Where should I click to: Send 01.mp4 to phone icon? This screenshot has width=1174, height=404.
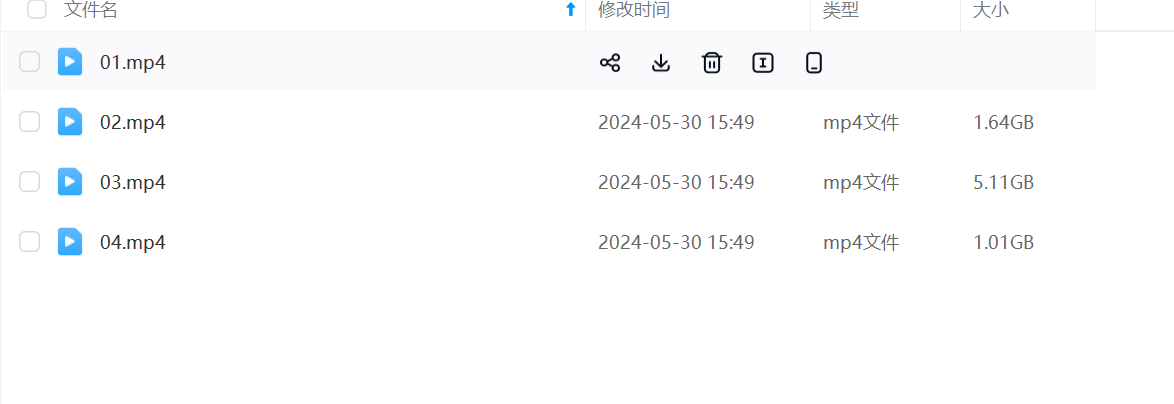[814, 63]
